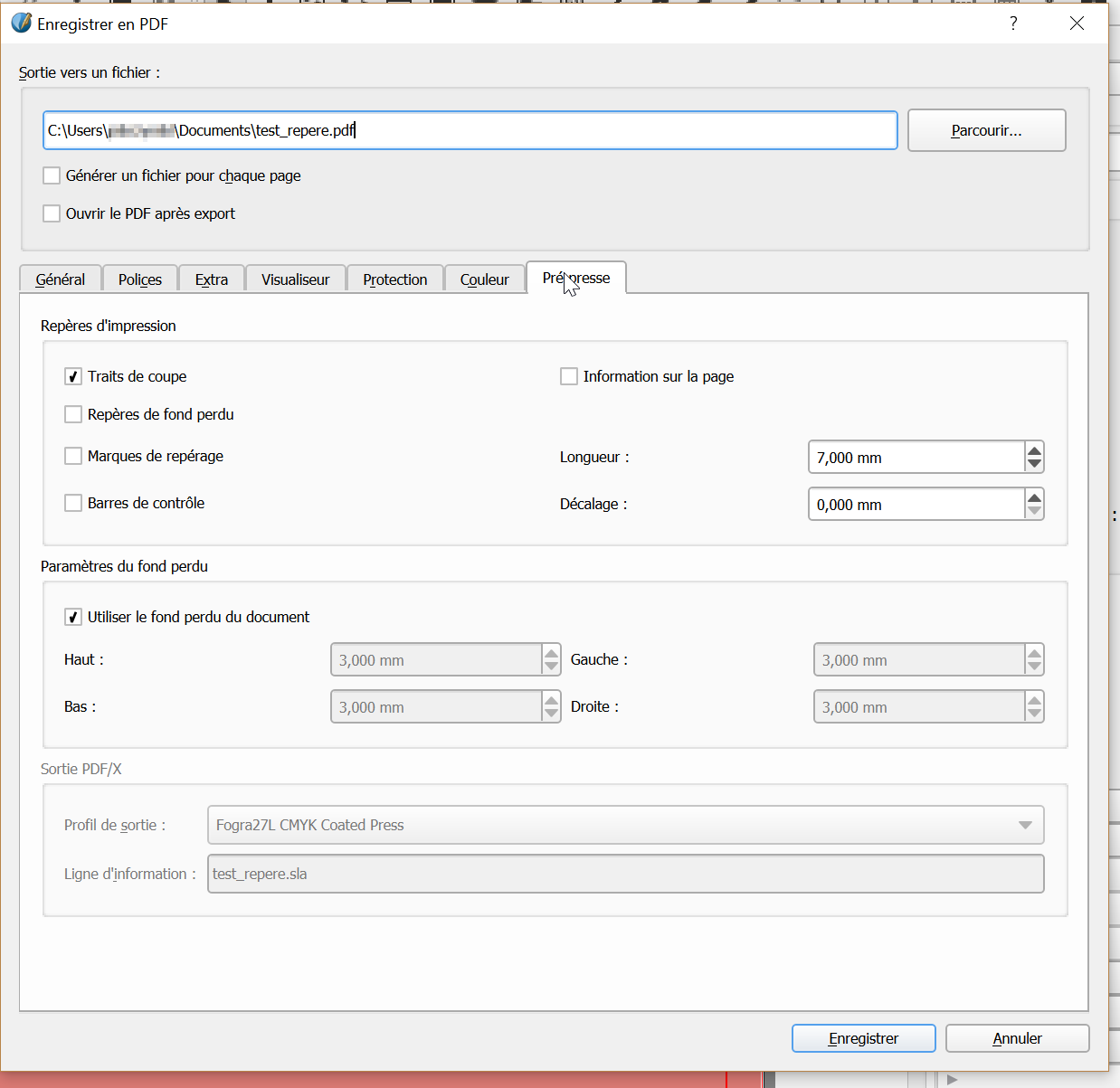The image size is (1120, 1088).
Task: Uncheck the Traits de coupe checkbox
Action: (73, 376)
